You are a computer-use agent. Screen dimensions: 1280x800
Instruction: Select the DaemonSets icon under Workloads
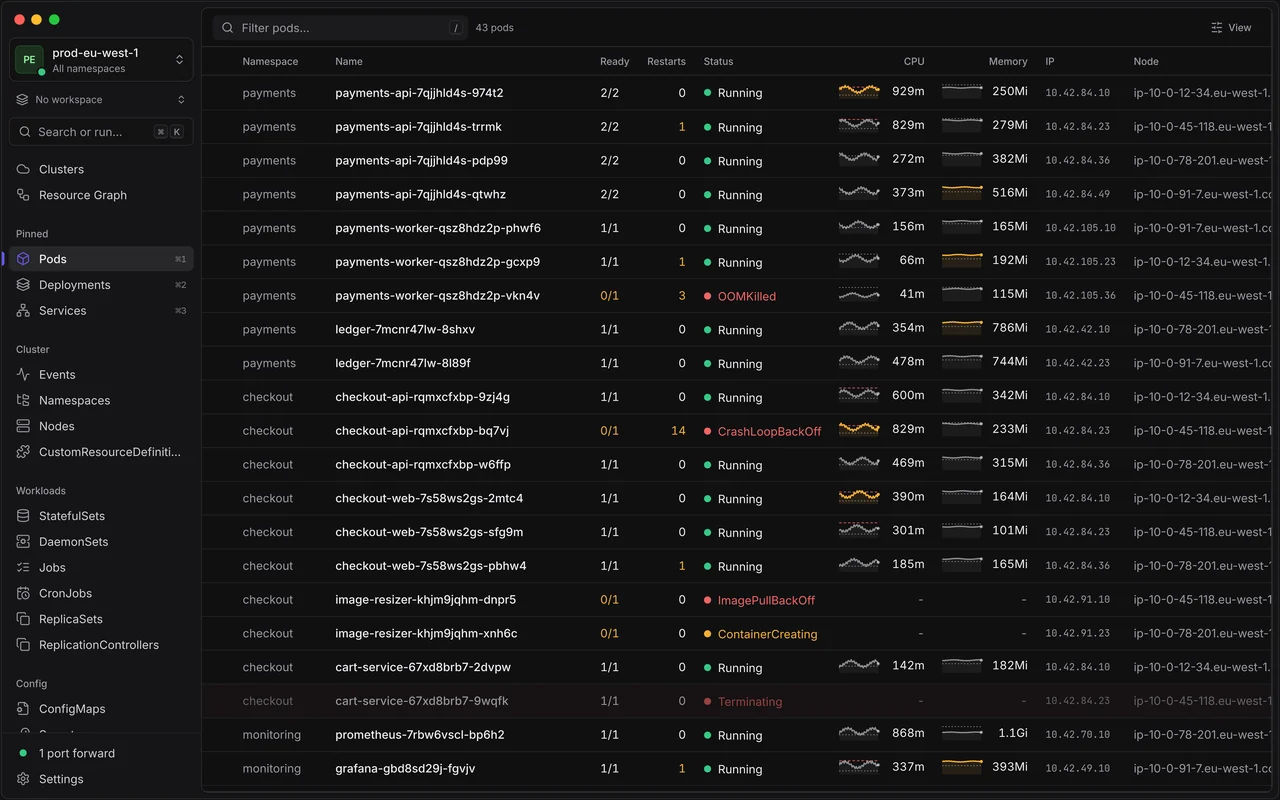[23, 542]
